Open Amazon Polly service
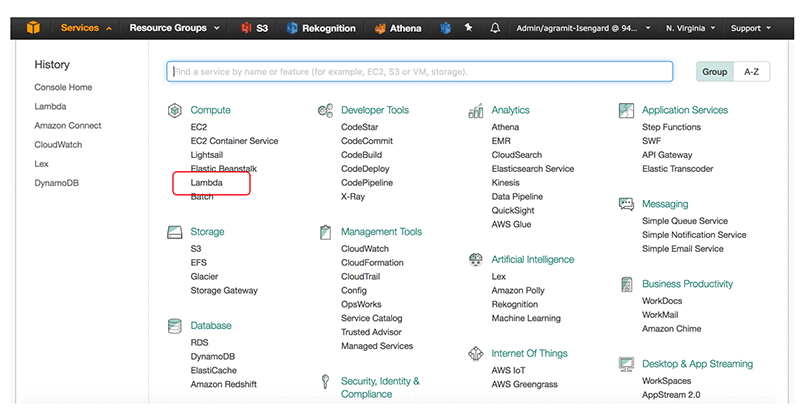Viewport: 800px width, 413px height. click(518, 290)
